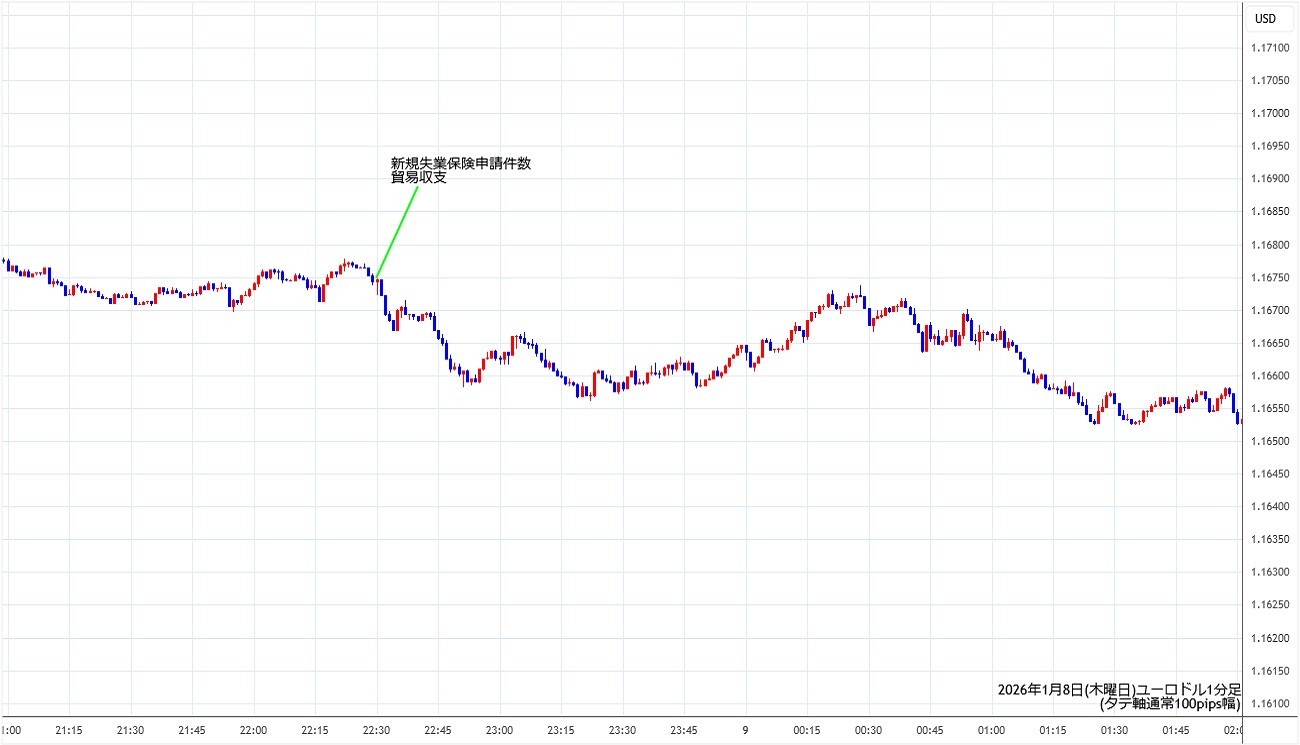This screenshot has width=1300, height=745.
Task: Click the 2026年1月8日 ユーロドル1分足 caption
Action: pyautogui.click(x=1118, y=689)
